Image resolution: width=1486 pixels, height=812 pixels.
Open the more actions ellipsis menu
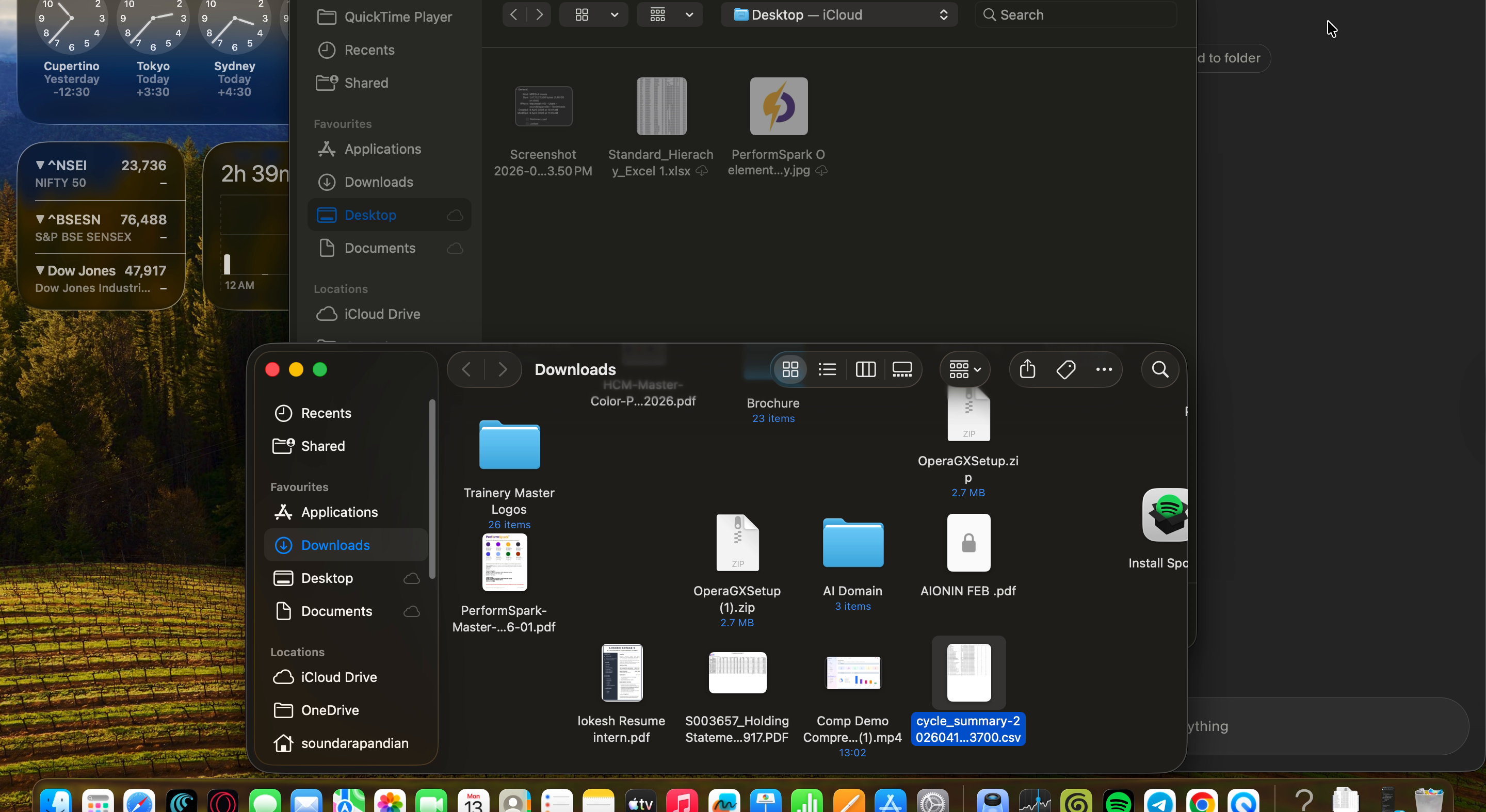click(1104, 369)
